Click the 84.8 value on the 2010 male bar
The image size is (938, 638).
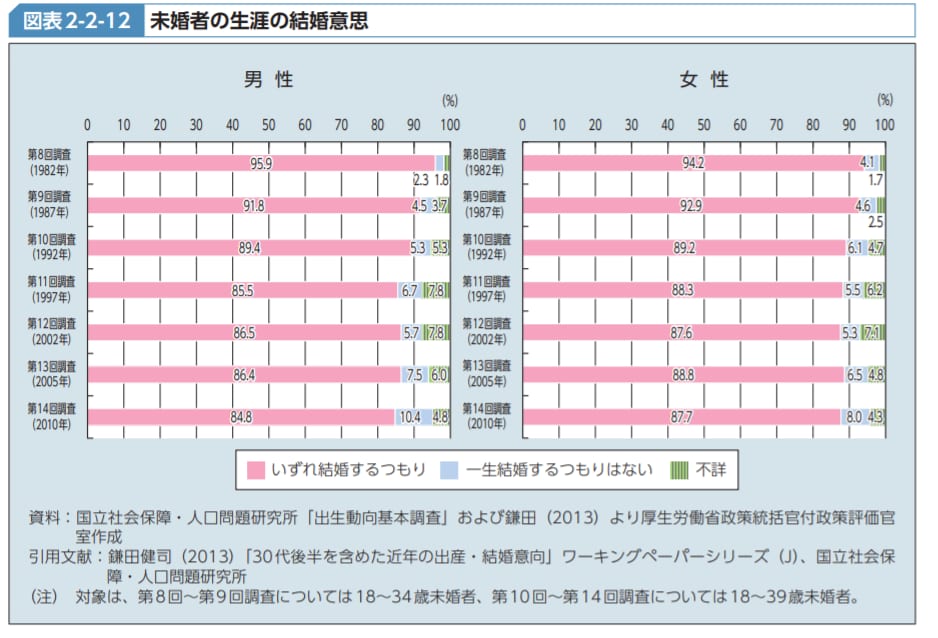tap(241, 417)
